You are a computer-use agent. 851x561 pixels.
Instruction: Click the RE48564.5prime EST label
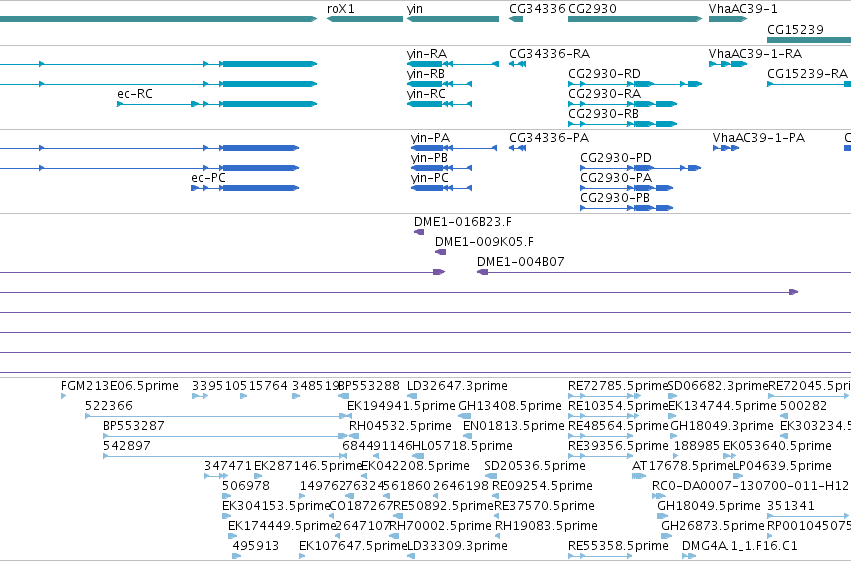[618, 426]
